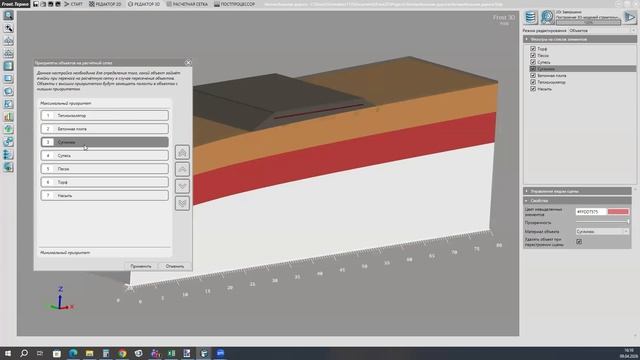This screenshot has width=640, height=360.
Task: Collapse the Свойства properties section
Action: pos(577,200)
